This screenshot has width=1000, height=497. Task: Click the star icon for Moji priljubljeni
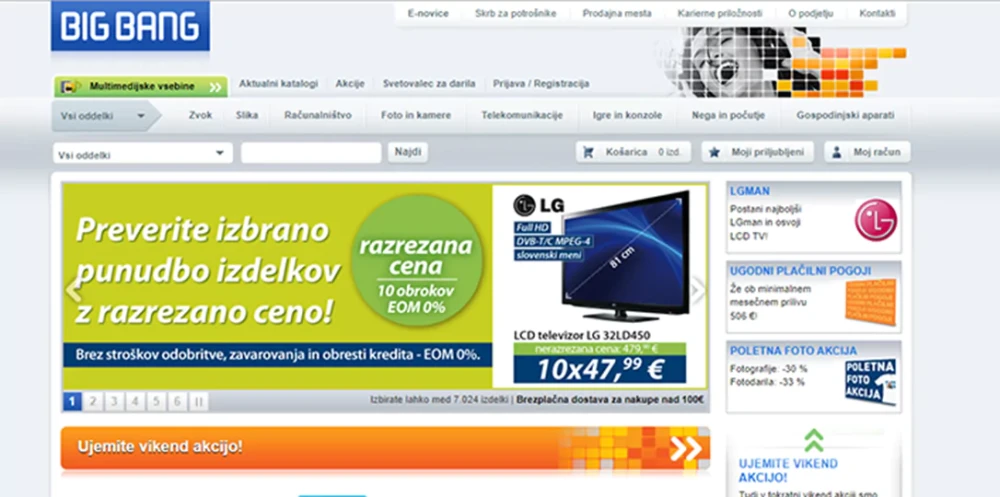(x=714, y=152)
